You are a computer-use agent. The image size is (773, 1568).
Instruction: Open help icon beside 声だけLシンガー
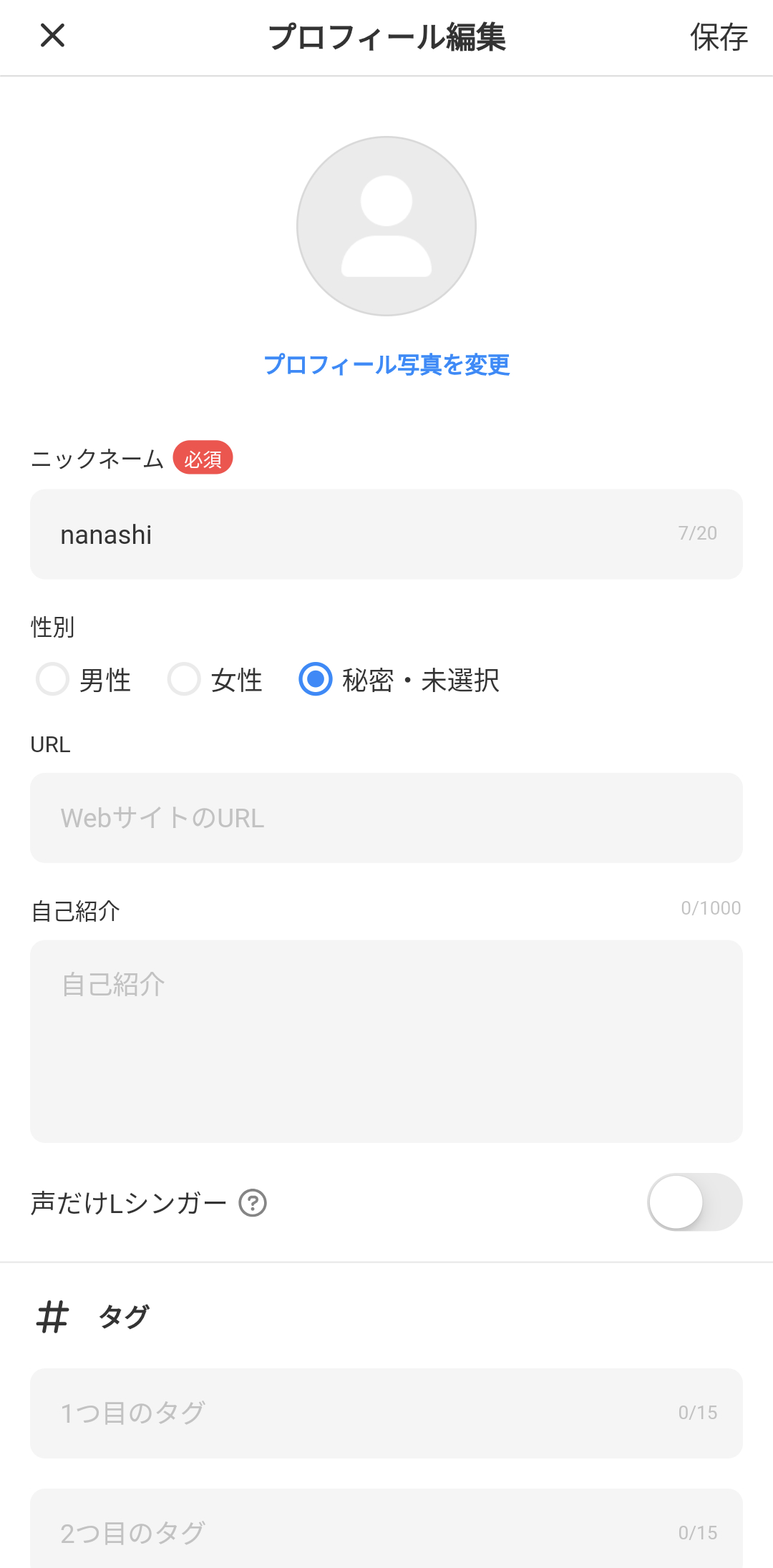[x=253, y=1203]
